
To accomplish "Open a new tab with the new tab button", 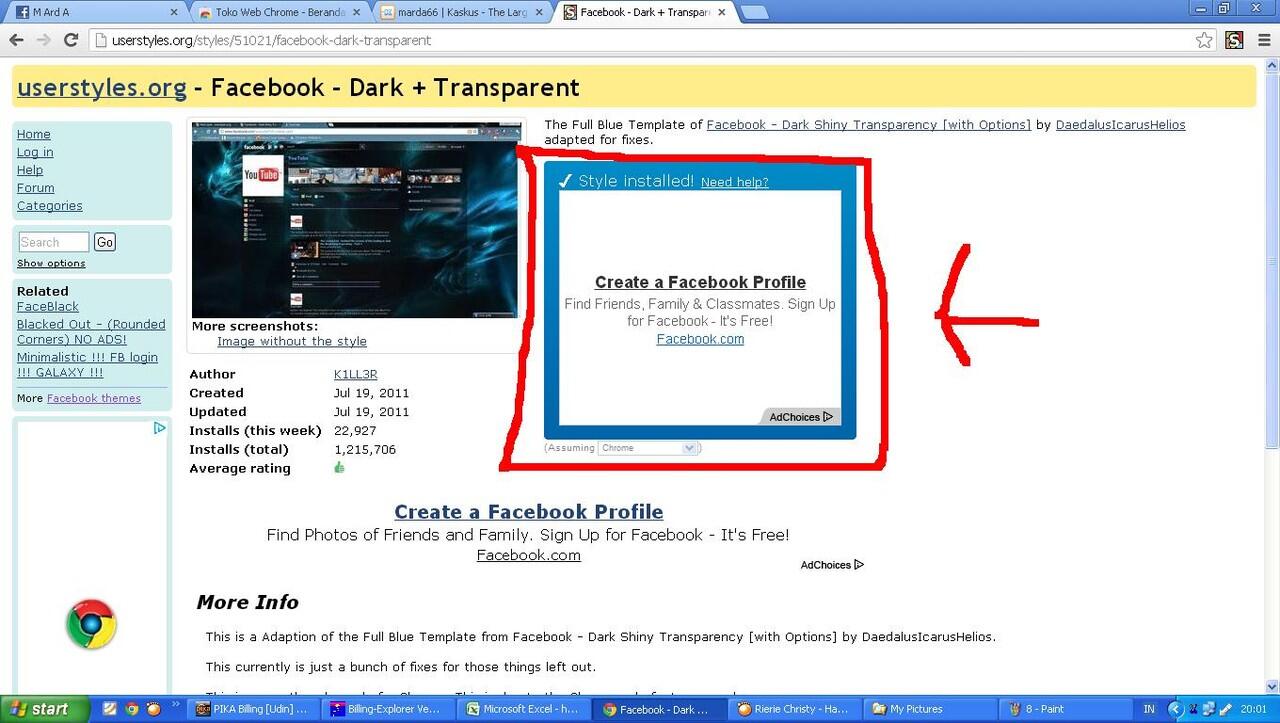I will pos(754,12).
